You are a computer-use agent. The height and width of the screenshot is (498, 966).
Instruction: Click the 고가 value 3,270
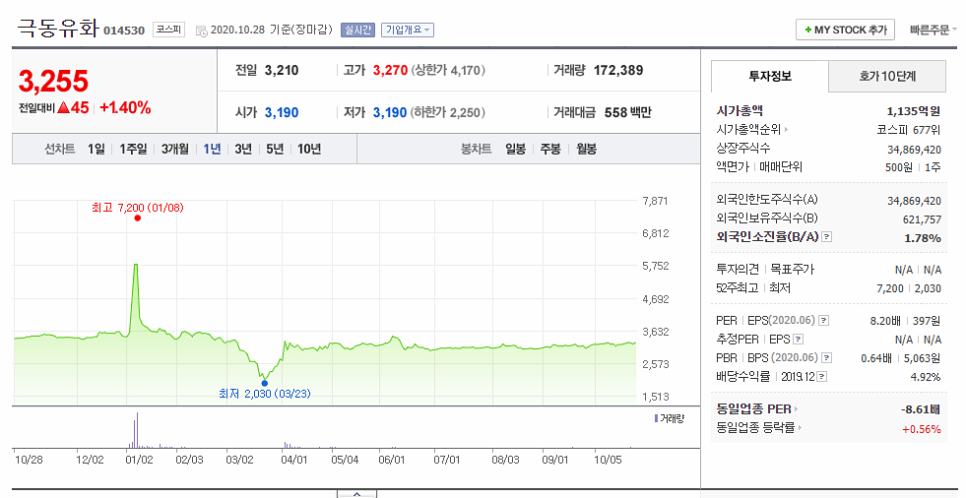pos(391,70)
